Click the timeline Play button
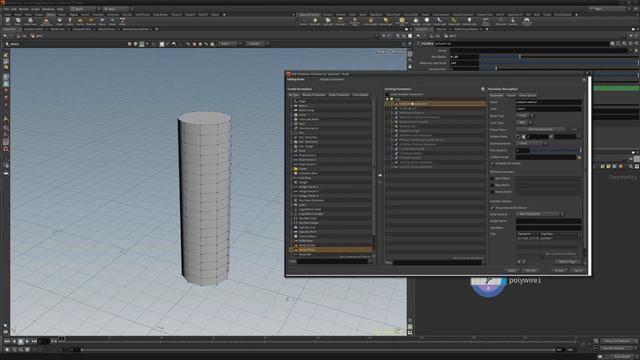The height and width of the screenshot is (360, 640). (27, 341)
